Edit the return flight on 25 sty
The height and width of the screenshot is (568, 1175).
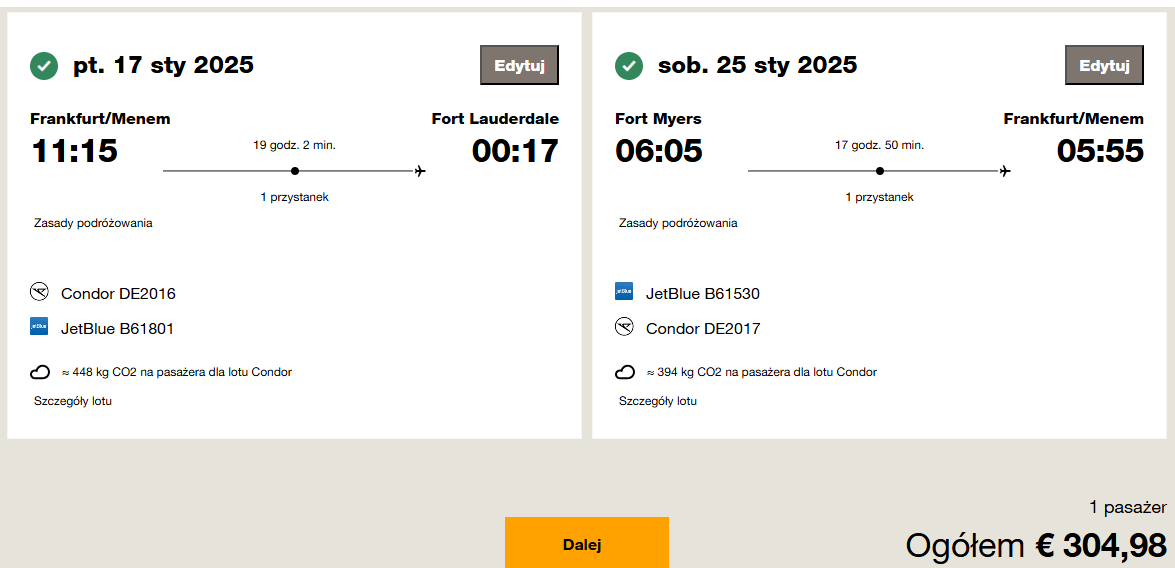point(1105,65)
